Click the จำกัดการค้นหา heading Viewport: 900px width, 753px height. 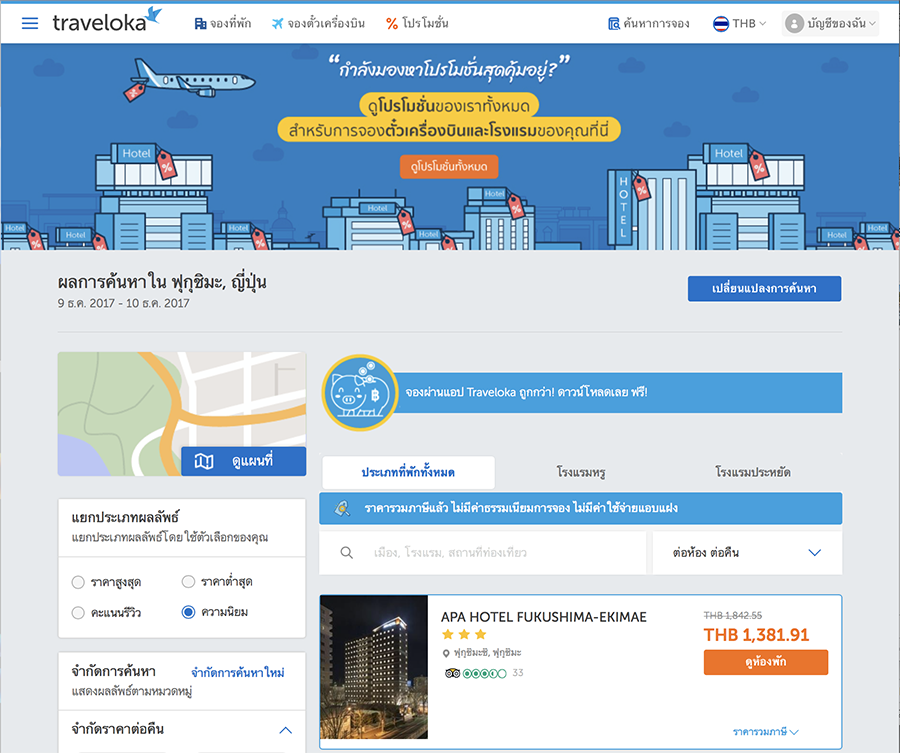pyautogui.click(x=114, y=671)
